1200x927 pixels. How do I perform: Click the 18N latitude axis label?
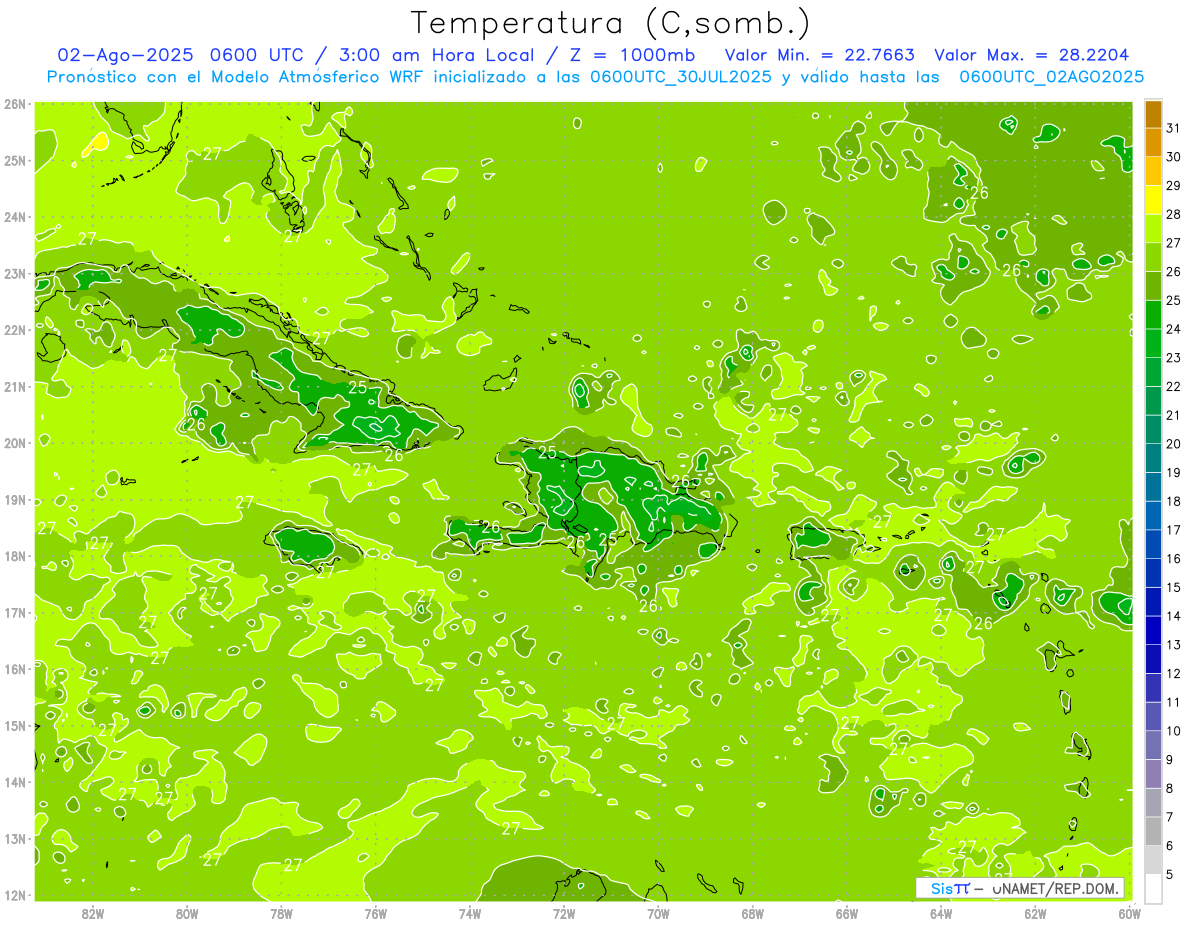click(15, 556)
